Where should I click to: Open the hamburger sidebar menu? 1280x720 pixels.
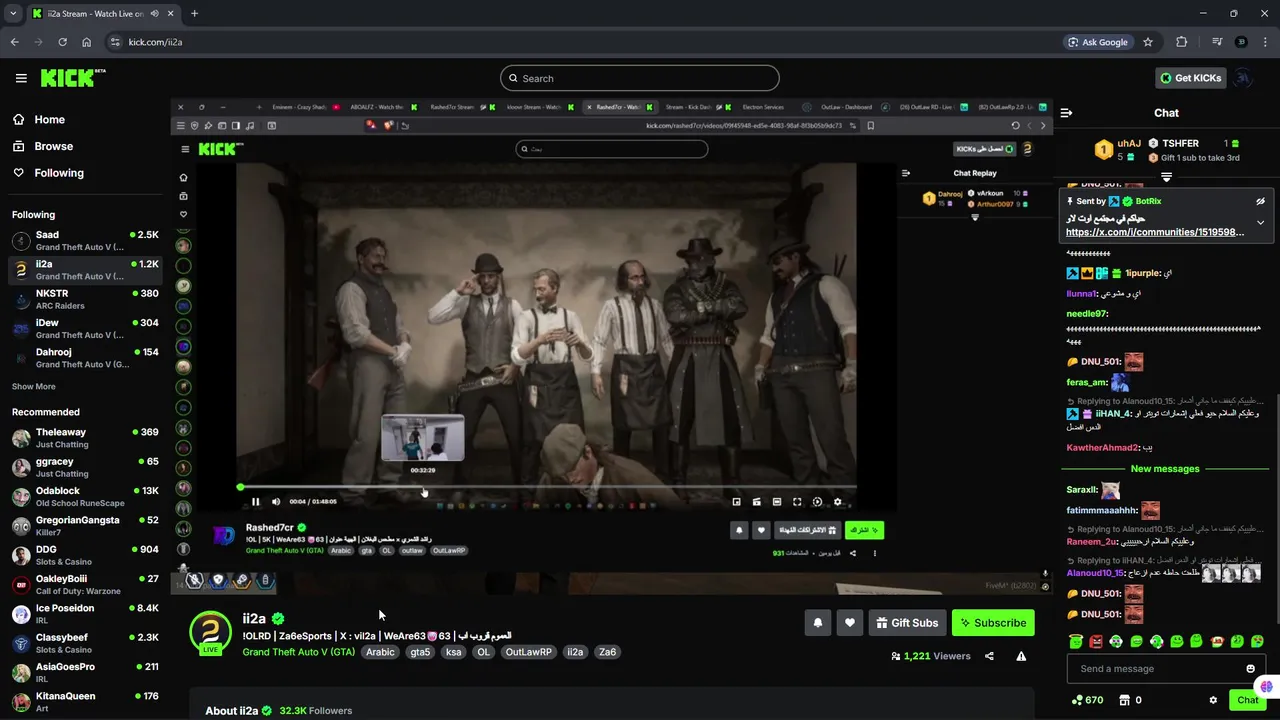pyautogui.click(x=21, y=78)
